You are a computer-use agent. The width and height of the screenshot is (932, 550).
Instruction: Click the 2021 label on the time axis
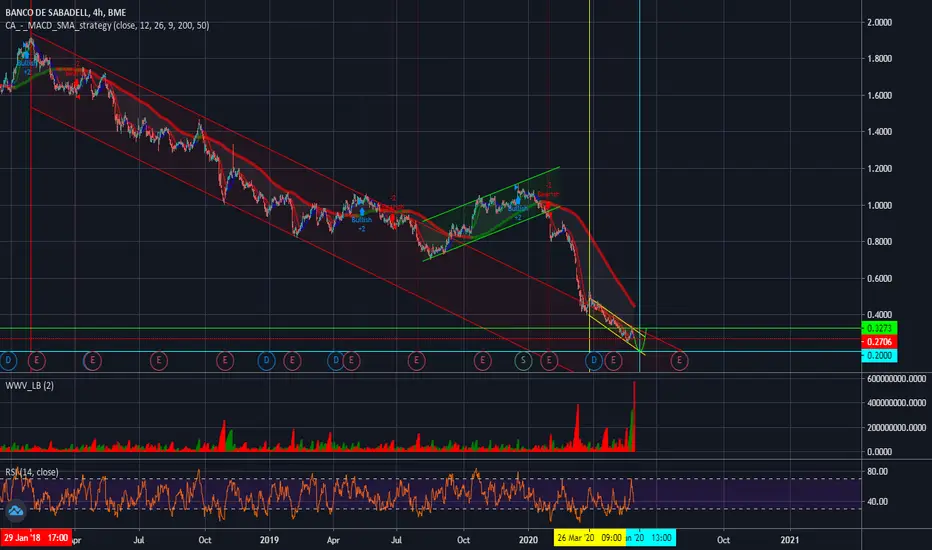[790, 540]
